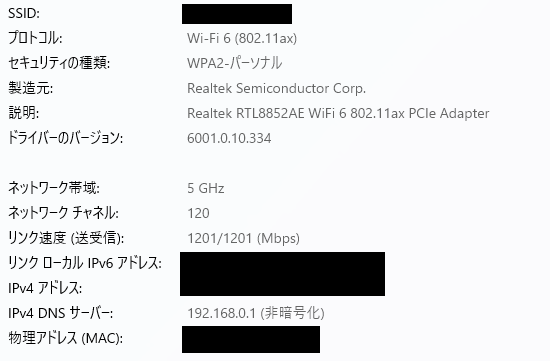The height and width of the screenshot is (361, 550).
Task: Click the プロトコル label
Action: point(35,38)
